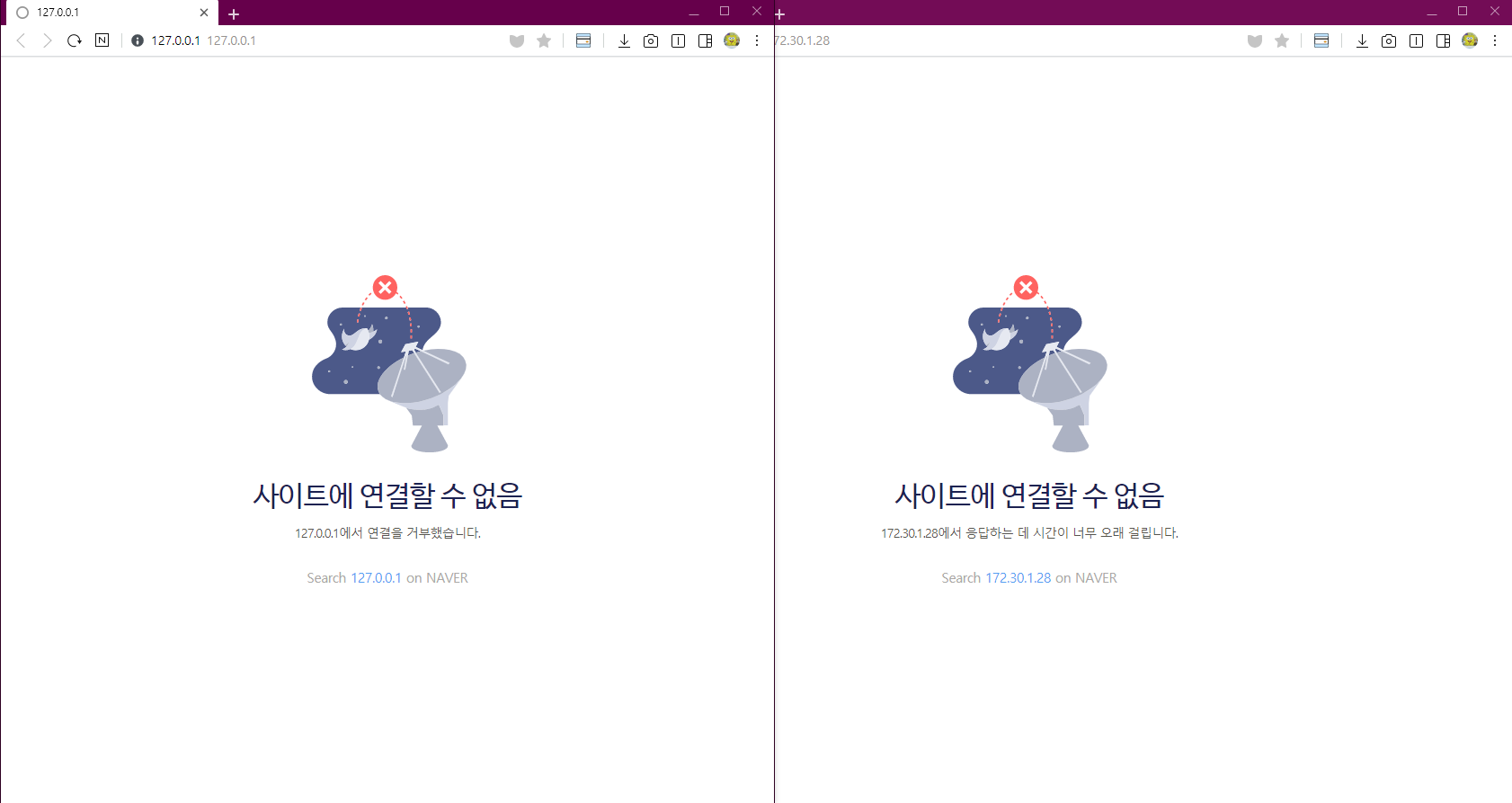The height and width of the screenshot is (803, 1512).
Task: Reload the 127.0.0.1 page
Action: 75,40
